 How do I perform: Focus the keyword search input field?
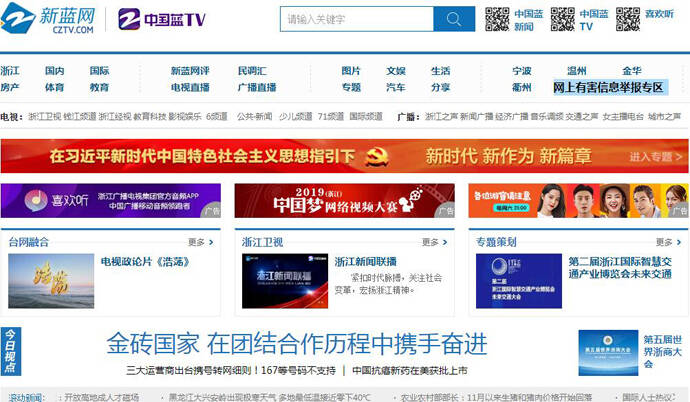point(357,19)
